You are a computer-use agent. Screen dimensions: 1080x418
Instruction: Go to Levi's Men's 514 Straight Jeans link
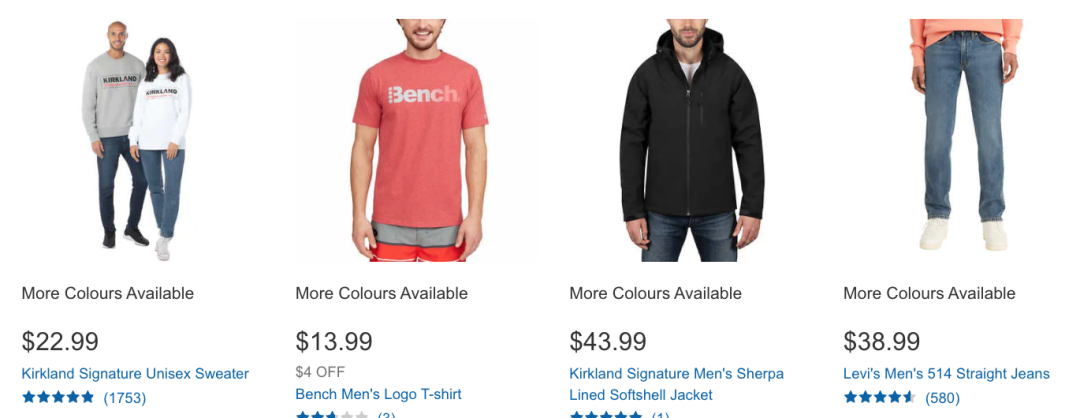click(946, 374)
